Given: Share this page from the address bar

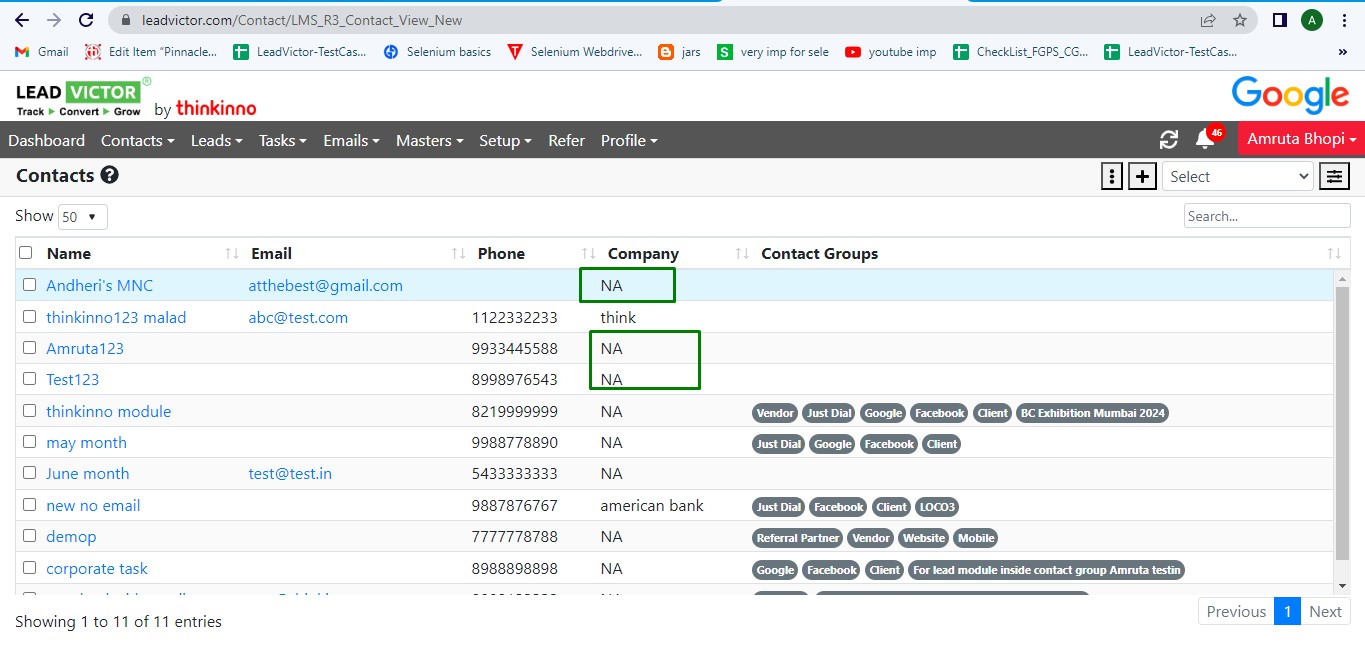Looking at the screenshot, I should 1208,20.
